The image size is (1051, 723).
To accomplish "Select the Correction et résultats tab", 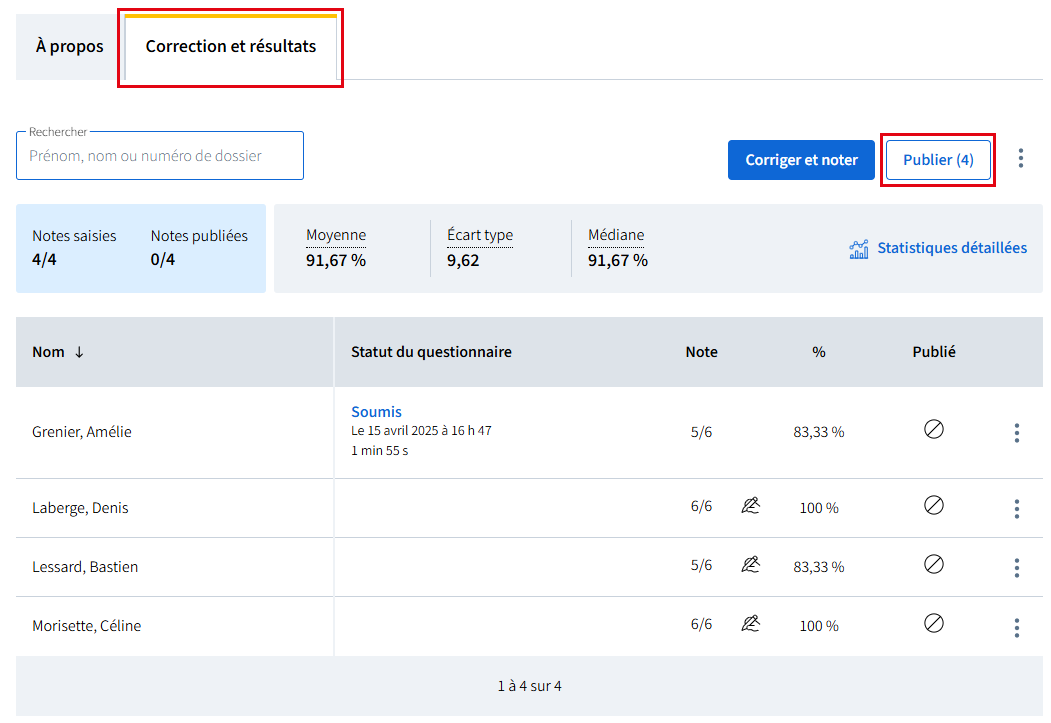I will point(230,47).
